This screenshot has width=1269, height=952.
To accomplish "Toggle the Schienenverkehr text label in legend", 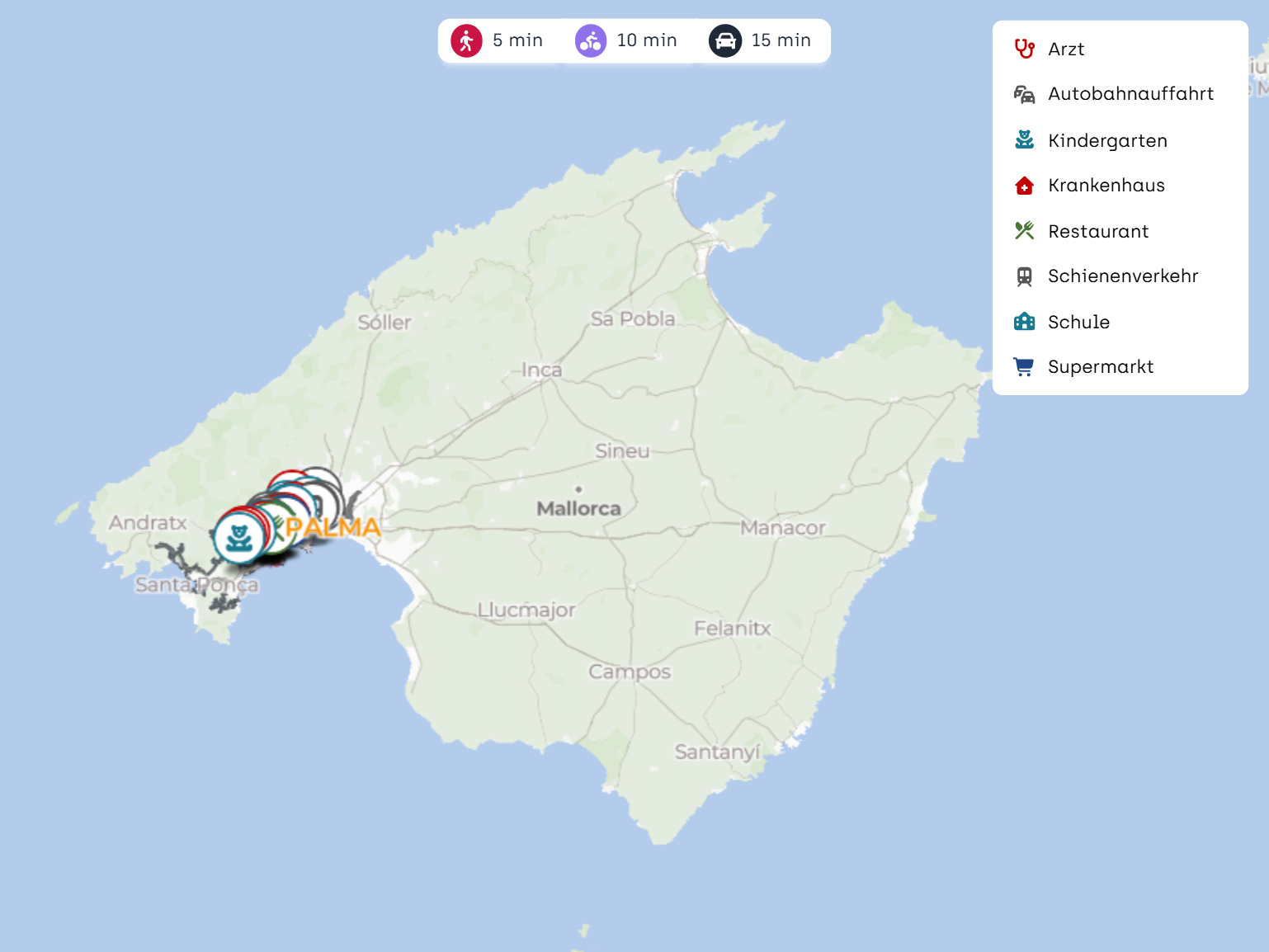I will 1123,276.
